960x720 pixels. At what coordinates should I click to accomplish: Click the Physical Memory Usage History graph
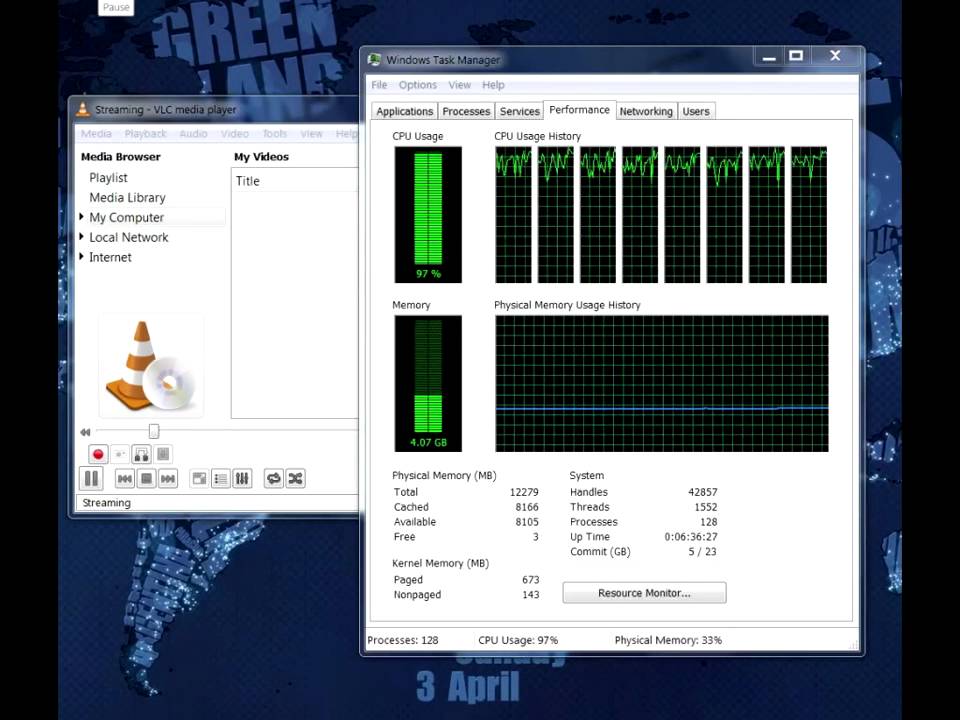pyautogui.click(x=662, y=383)
